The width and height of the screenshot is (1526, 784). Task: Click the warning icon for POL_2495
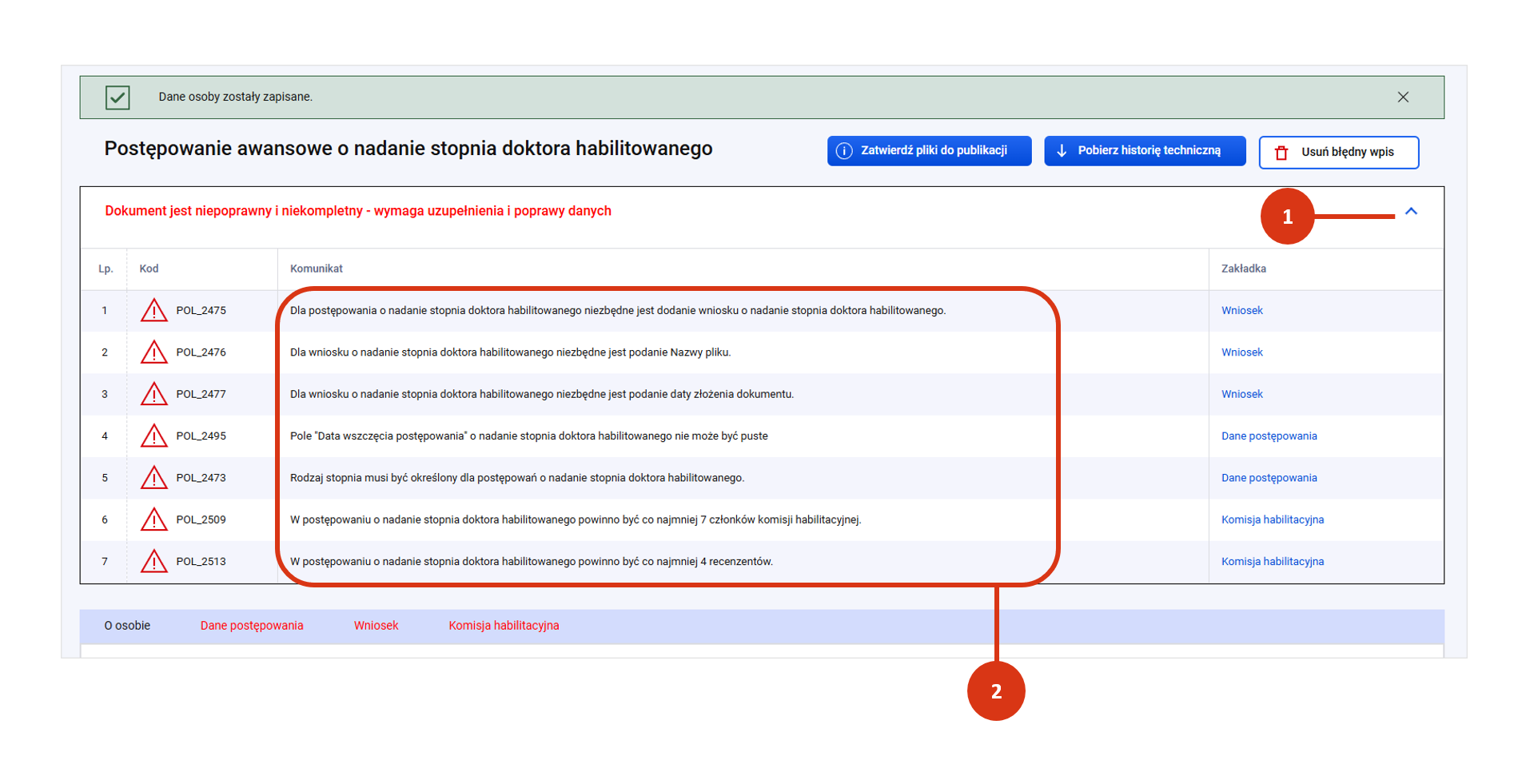coord(153,436)
